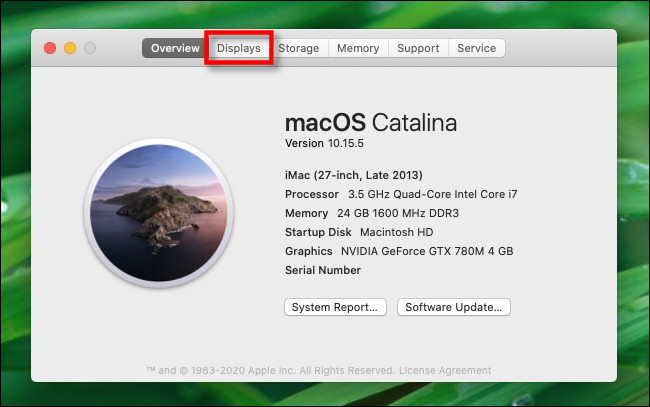Select the Storage tab
Screen dimensions: 650x407
coord(298,48)
